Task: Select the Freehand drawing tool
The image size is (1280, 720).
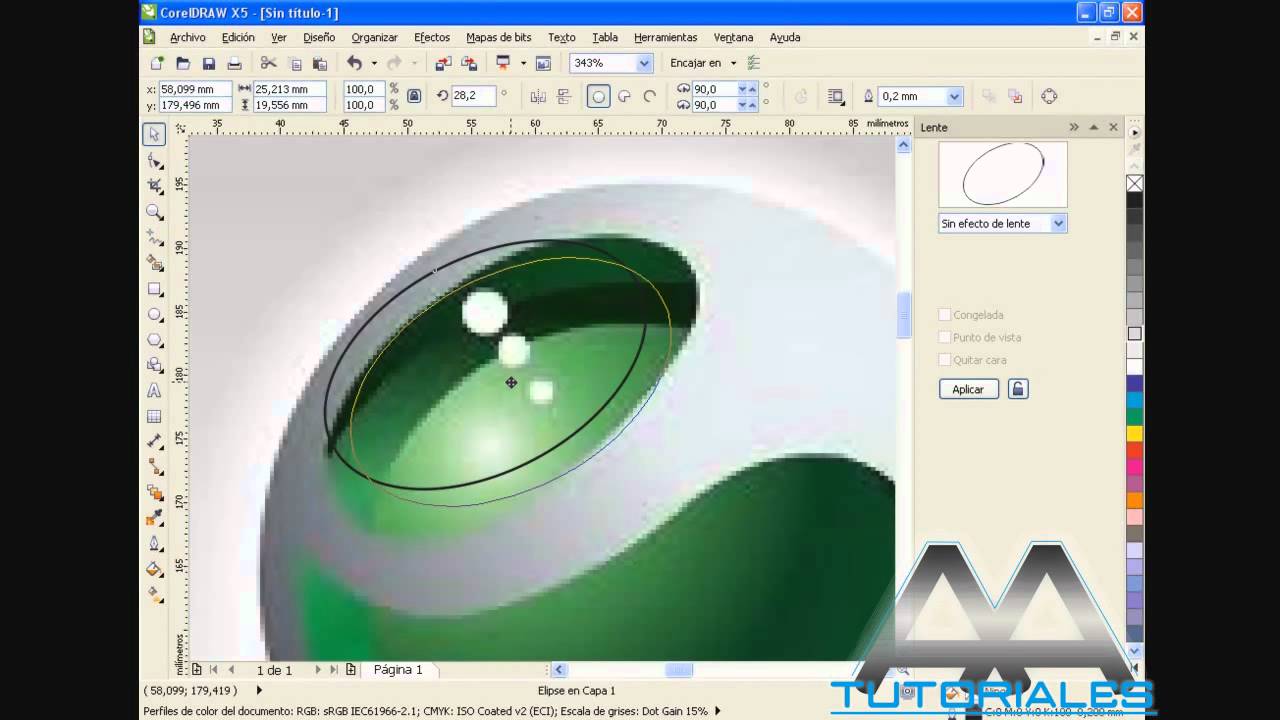Action: (154, 238)
